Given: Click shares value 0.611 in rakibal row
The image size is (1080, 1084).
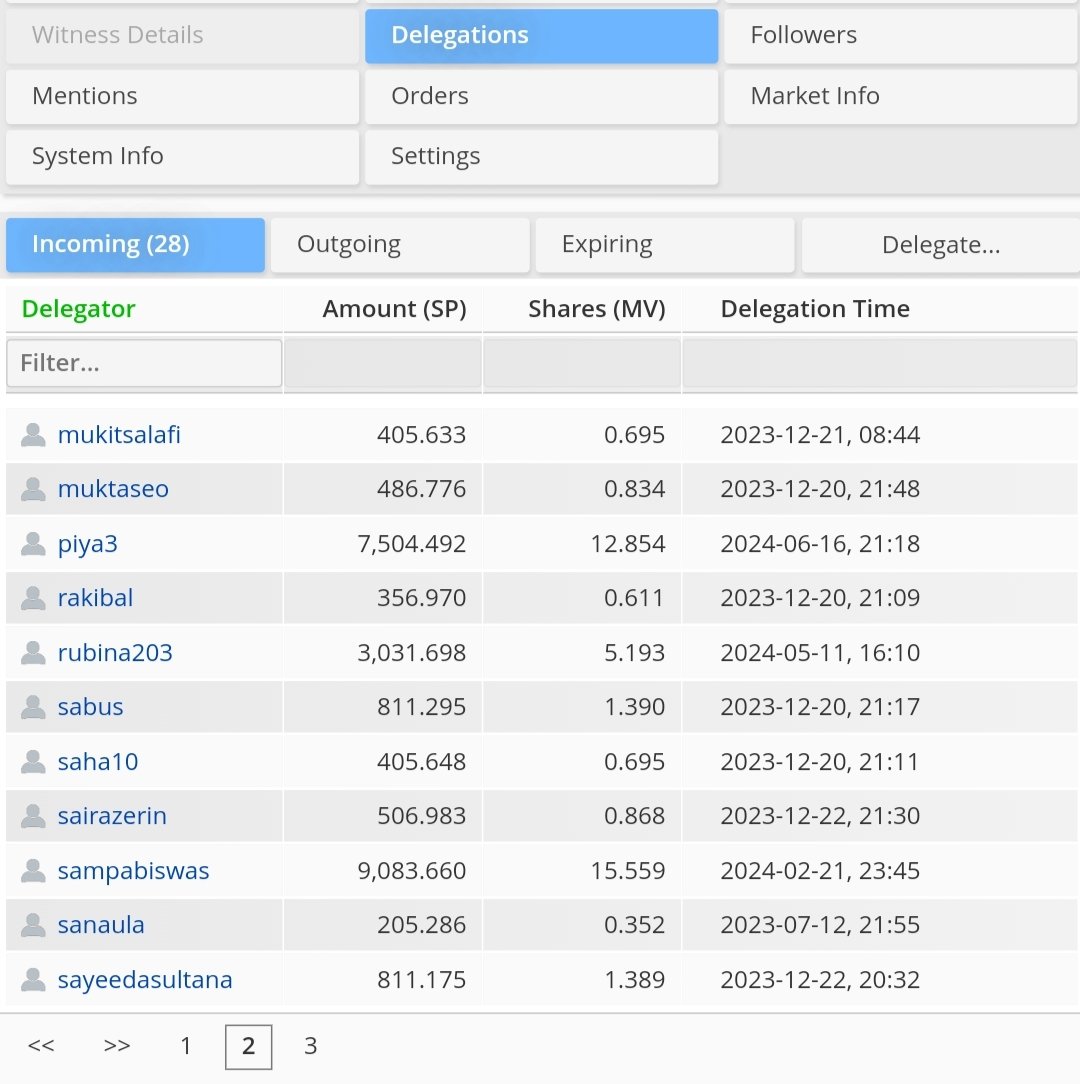Looking at the screenshot, I should (635, 598).
